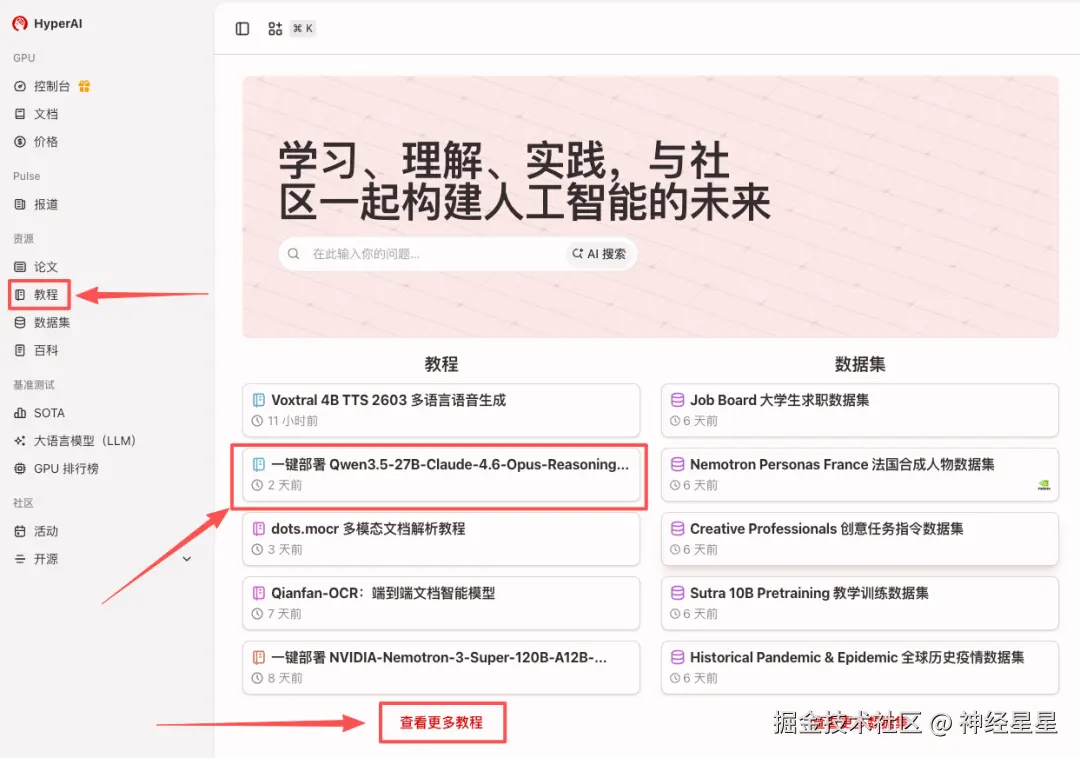The height and width of the screenshot is (758, 1080).
Task: Open GPU 排行榜 page
Action: [x=65, y=469]
